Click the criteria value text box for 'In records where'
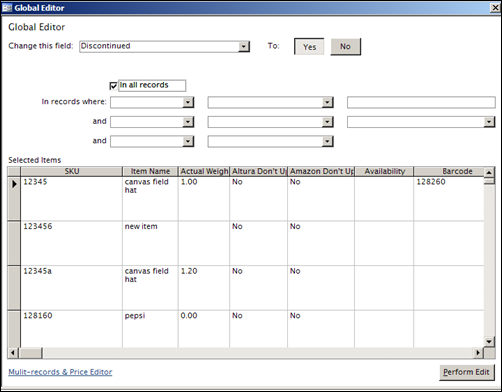The height and width of the screenshot is (392, 502). pyautogui.click(x=421, y=102)
